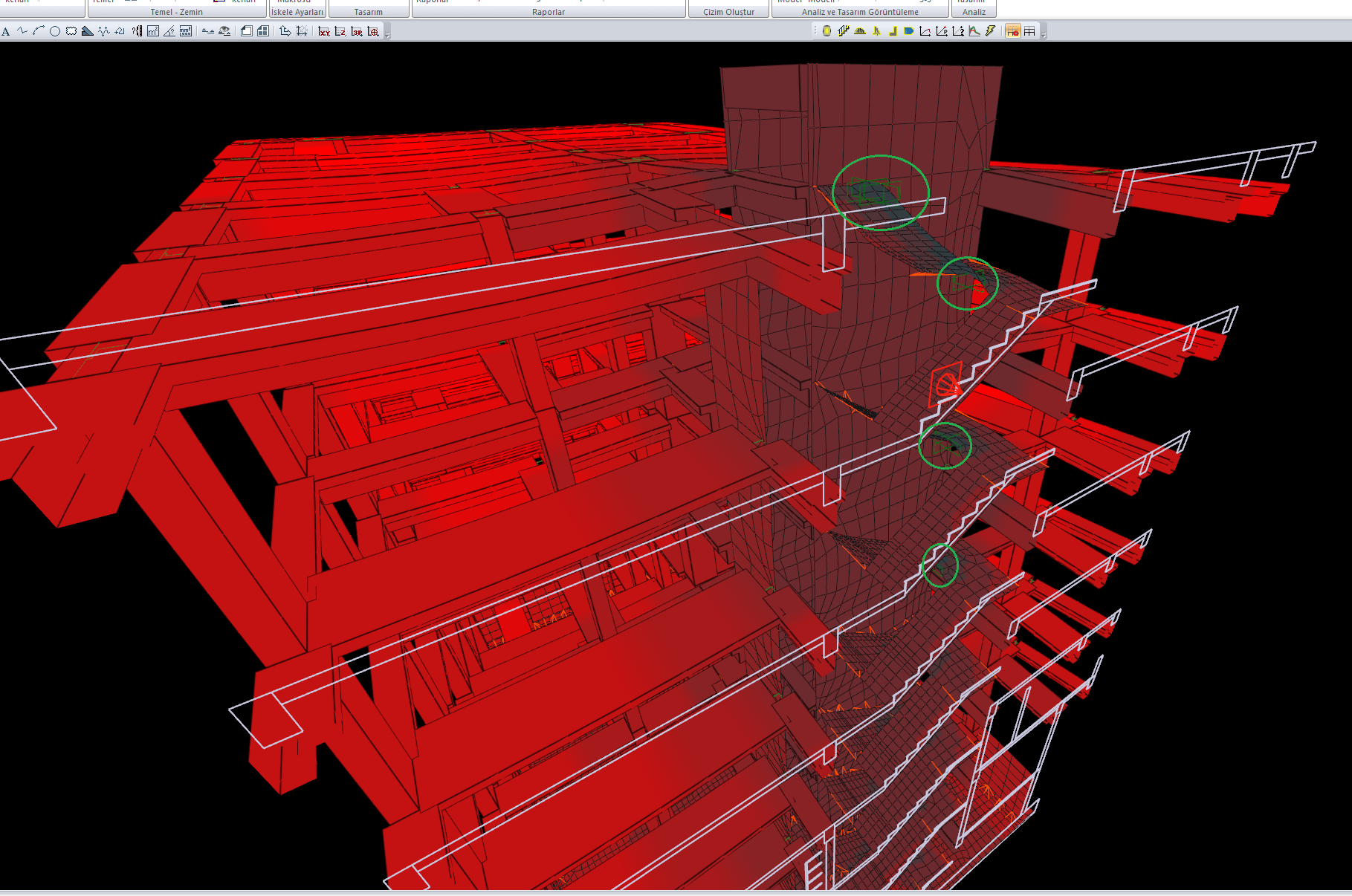Click the 'Tasarım' ribbon group label
The height and width of the screenshot is (896, 1352).
point(369,12)
